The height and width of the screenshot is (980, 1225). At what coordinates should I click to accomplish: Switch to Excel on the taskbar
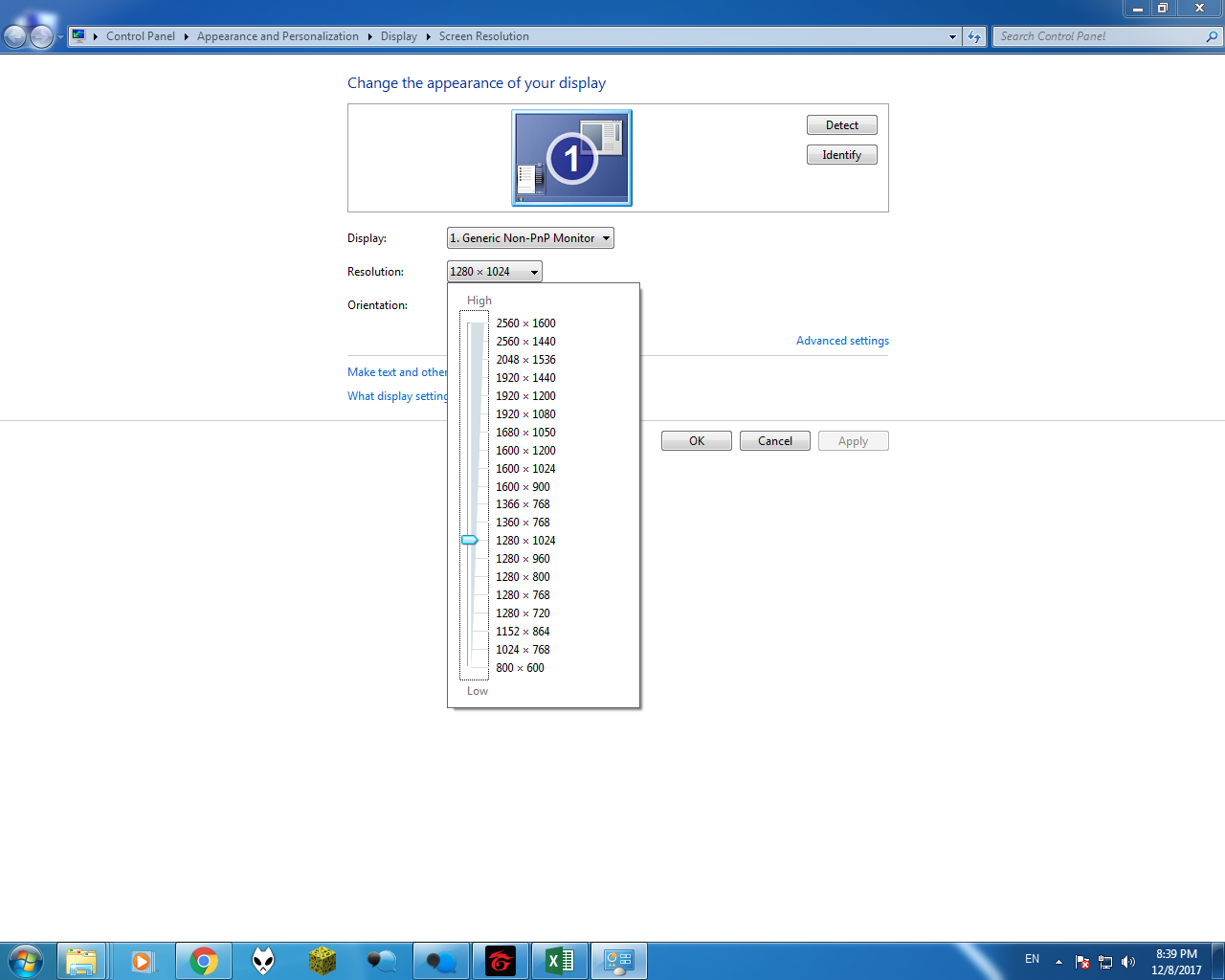(x=560, y=961)
